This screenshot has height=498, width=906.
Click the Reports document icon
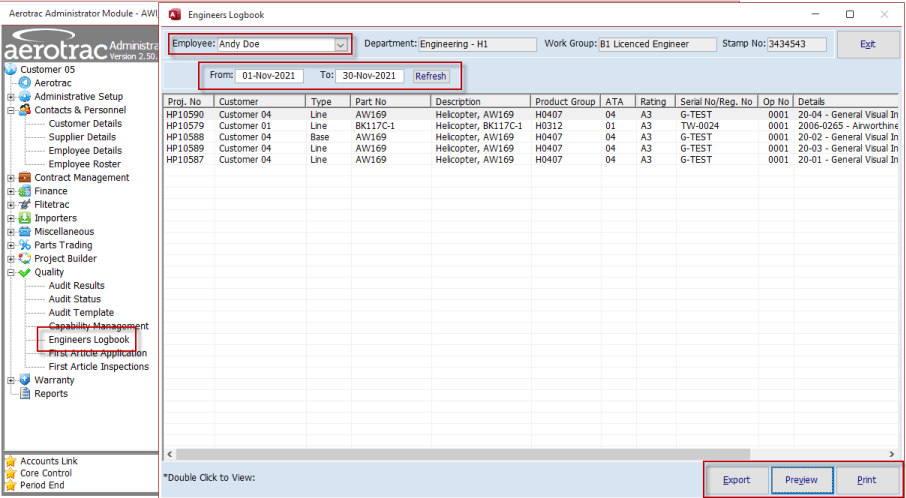24,393
